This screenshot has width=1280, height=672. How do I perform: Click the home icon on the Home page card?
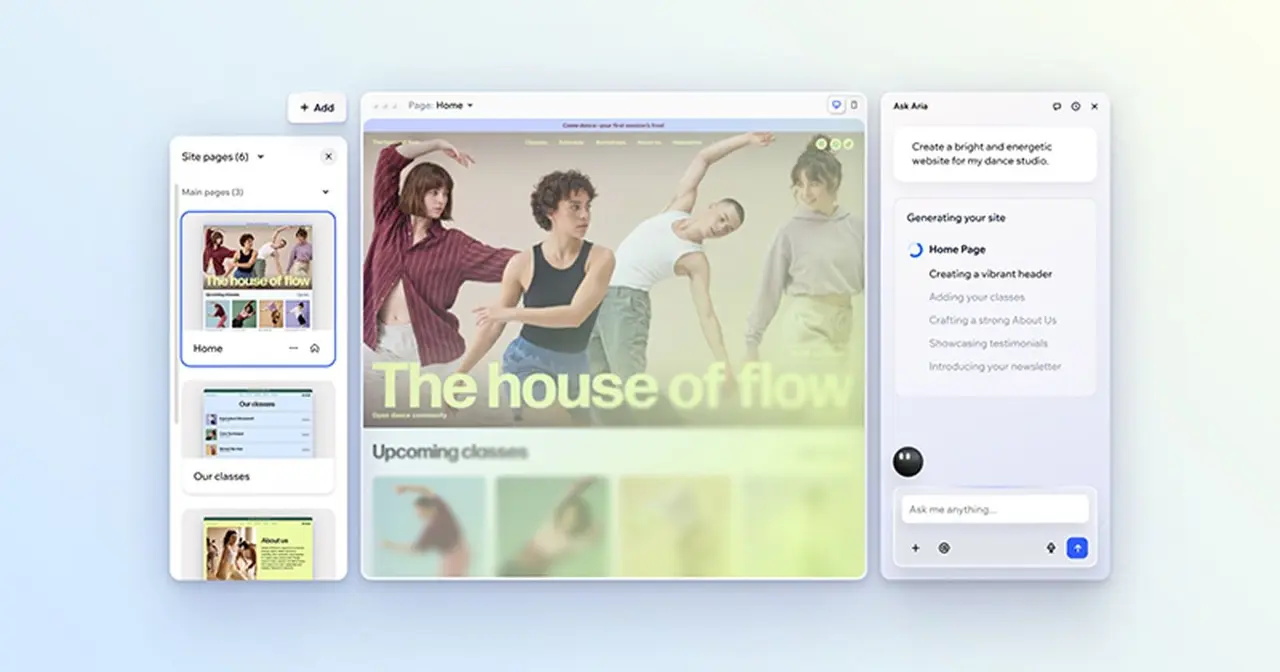pos(315,349)
